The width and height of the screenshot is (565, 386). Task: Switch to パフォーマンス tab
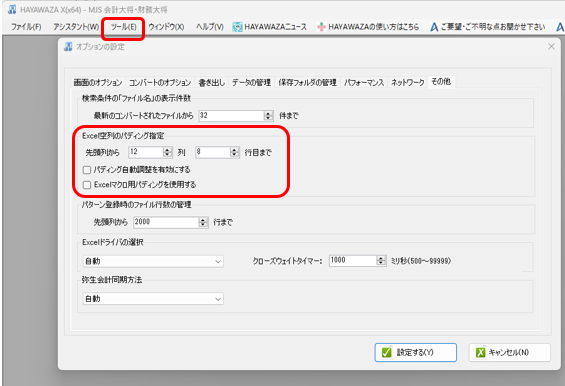pos(364,83)
